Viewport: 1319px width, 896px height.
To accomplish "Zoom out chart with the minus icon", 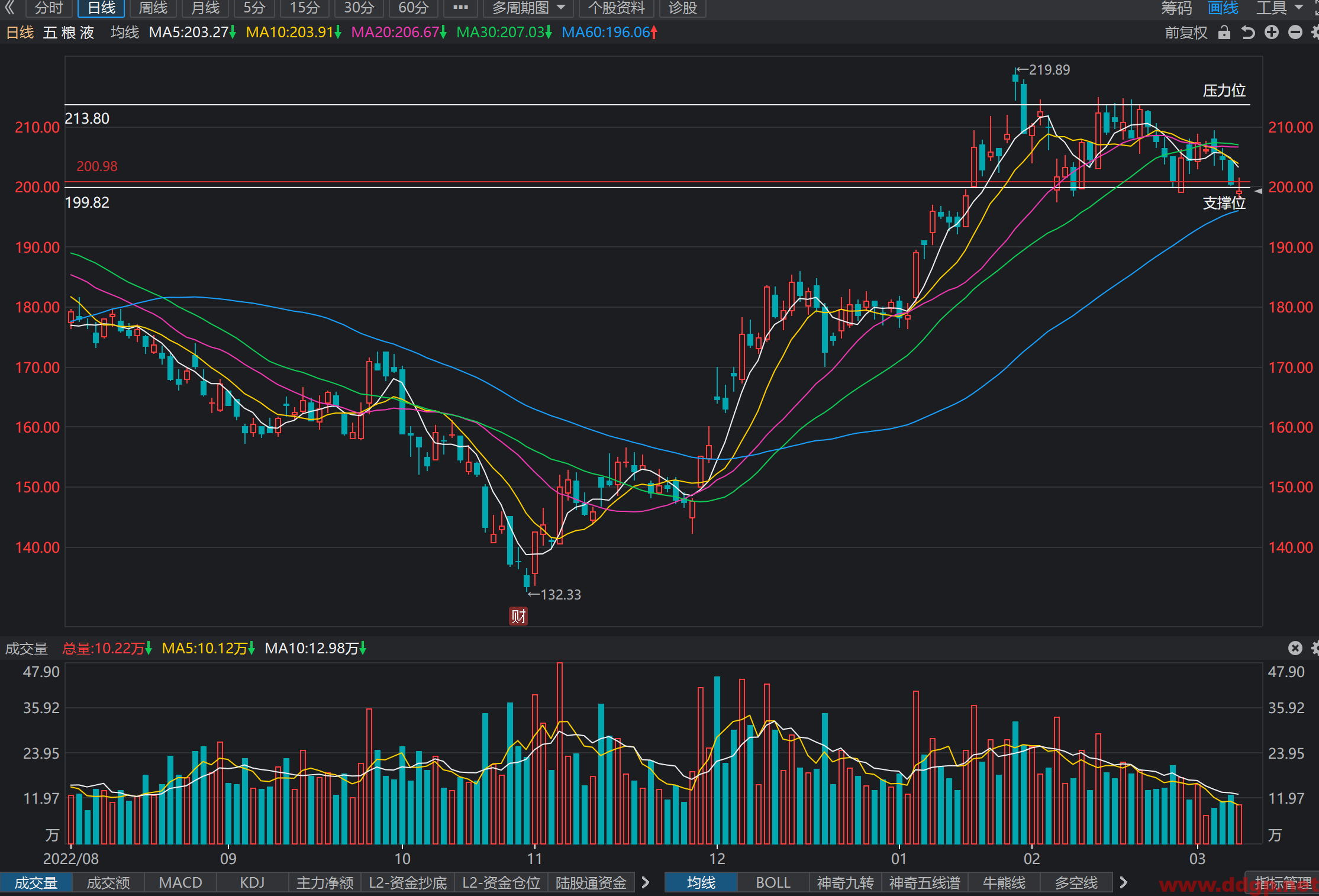I will (1295, 33).
